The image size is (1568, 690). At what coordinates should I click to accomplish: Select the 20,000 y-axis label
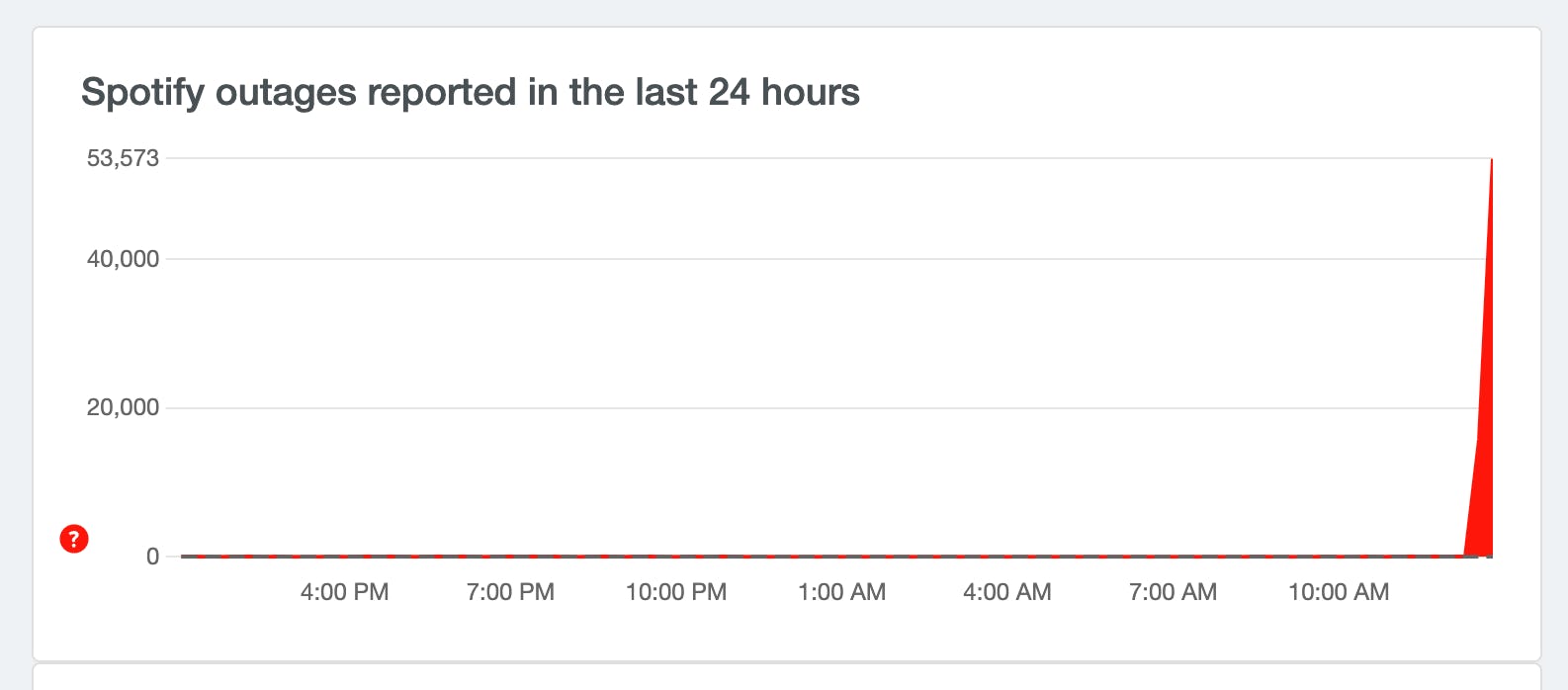[x=123, y=407]
